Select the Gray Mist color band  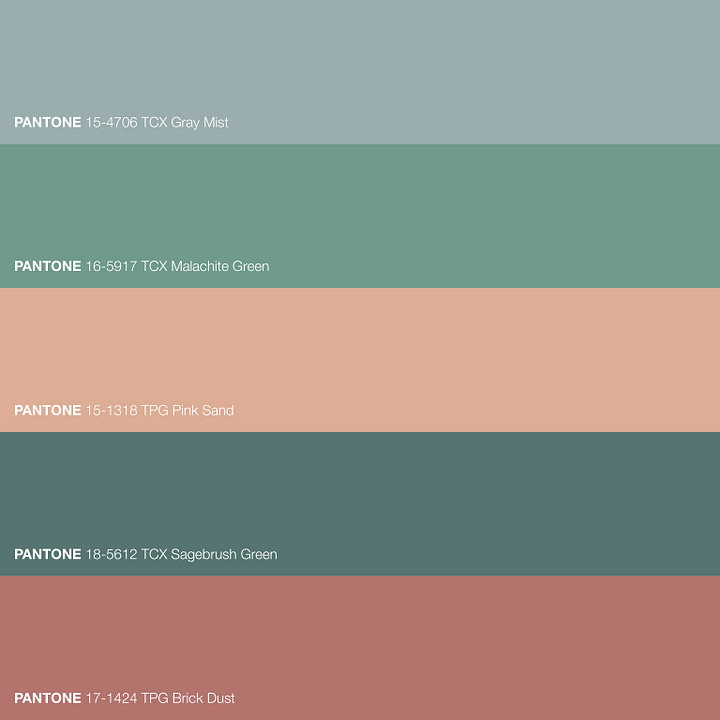tap(360, 72)
